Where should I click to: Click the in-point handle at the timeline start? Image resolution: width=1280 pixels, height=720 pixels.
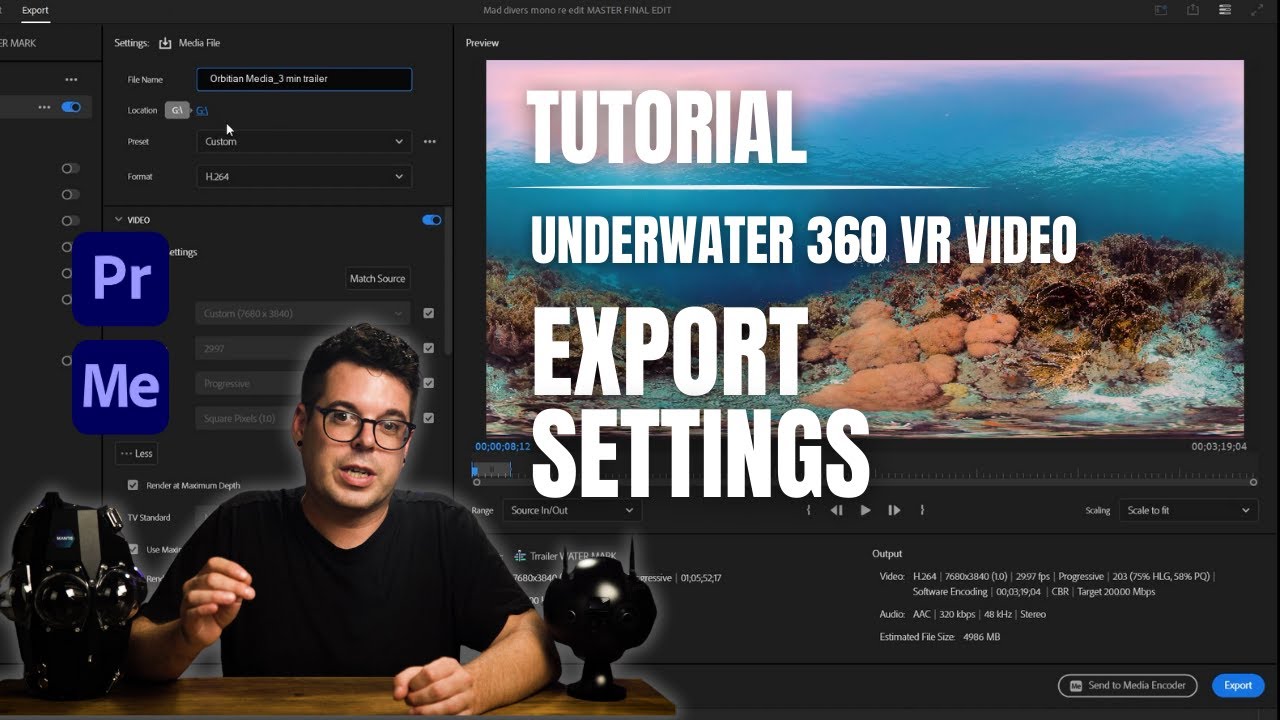[x=476, y=482]
